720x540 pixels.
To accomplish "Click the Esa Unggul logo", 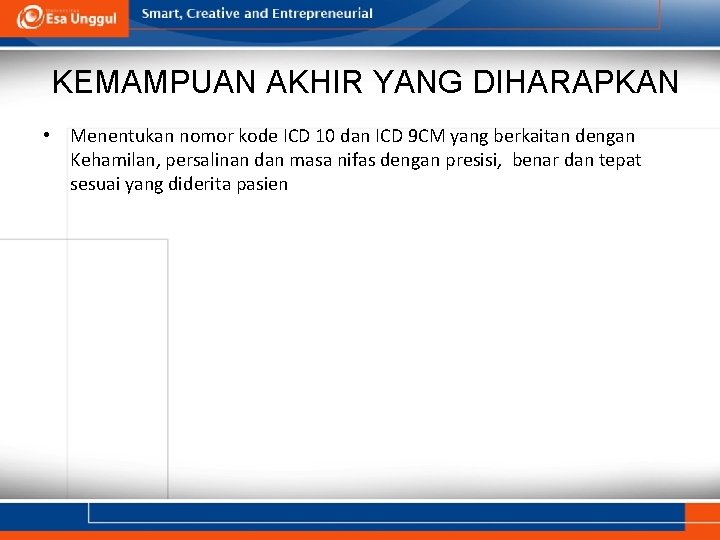I will 67,18.
